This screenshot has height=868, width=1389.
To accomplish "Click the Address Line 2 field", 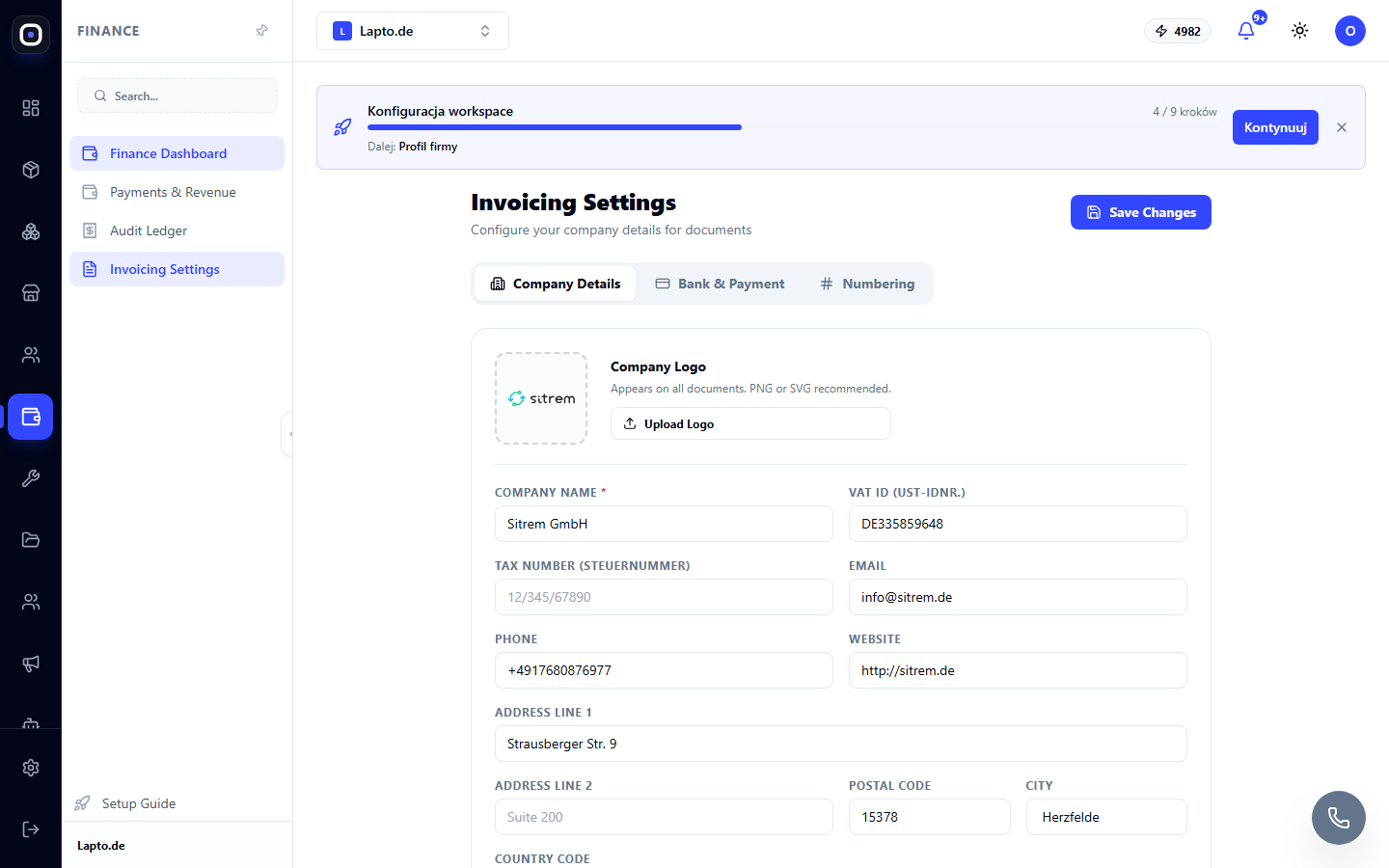I will [664, 817].
